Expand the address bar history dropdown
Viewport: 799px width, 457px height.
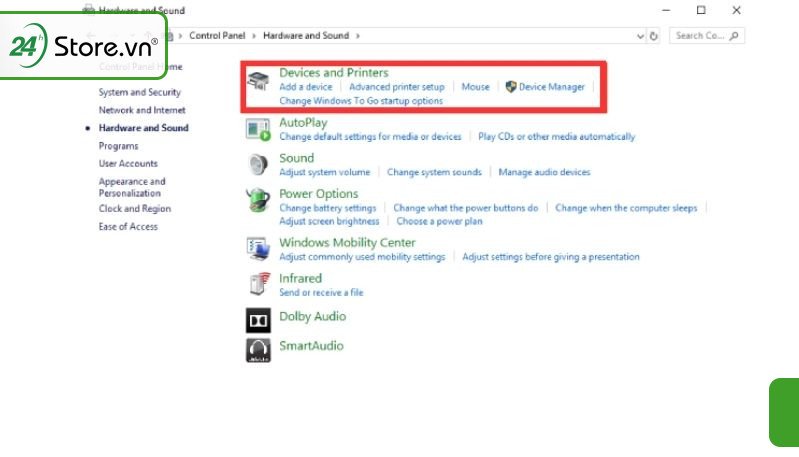click(641, 36)
